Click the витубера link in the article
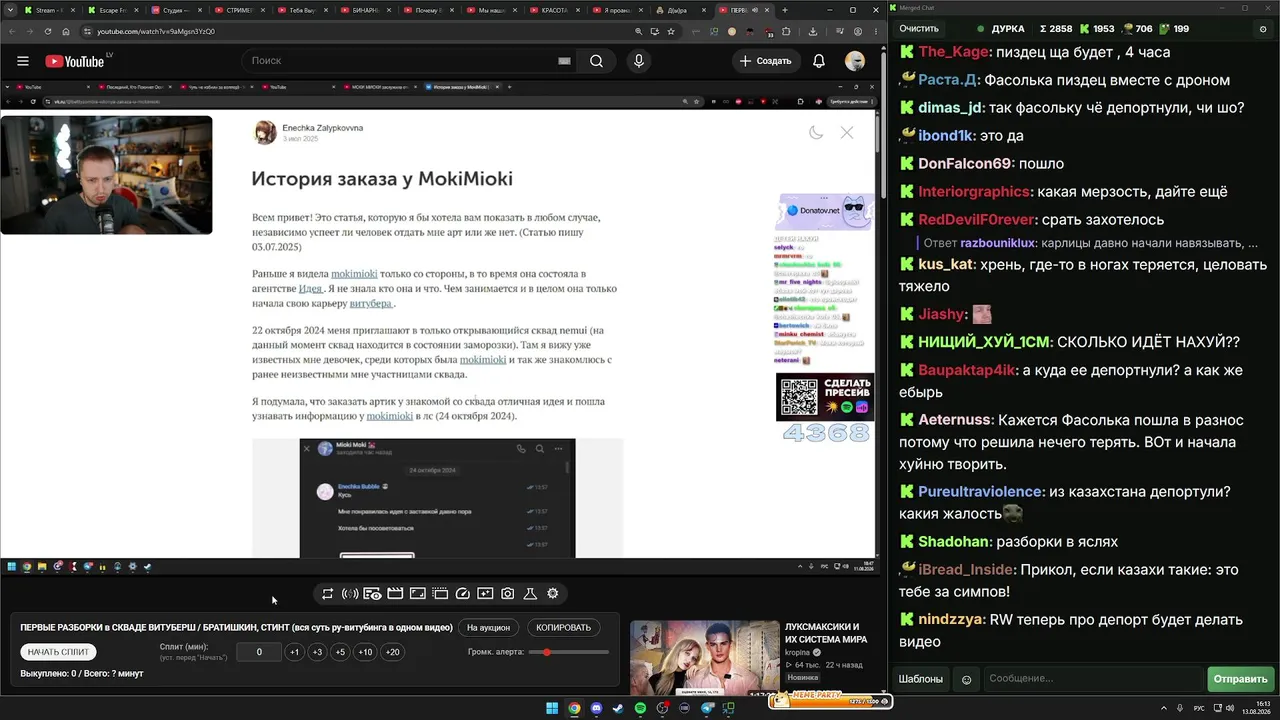1280x720 pixels. [371, 303]
